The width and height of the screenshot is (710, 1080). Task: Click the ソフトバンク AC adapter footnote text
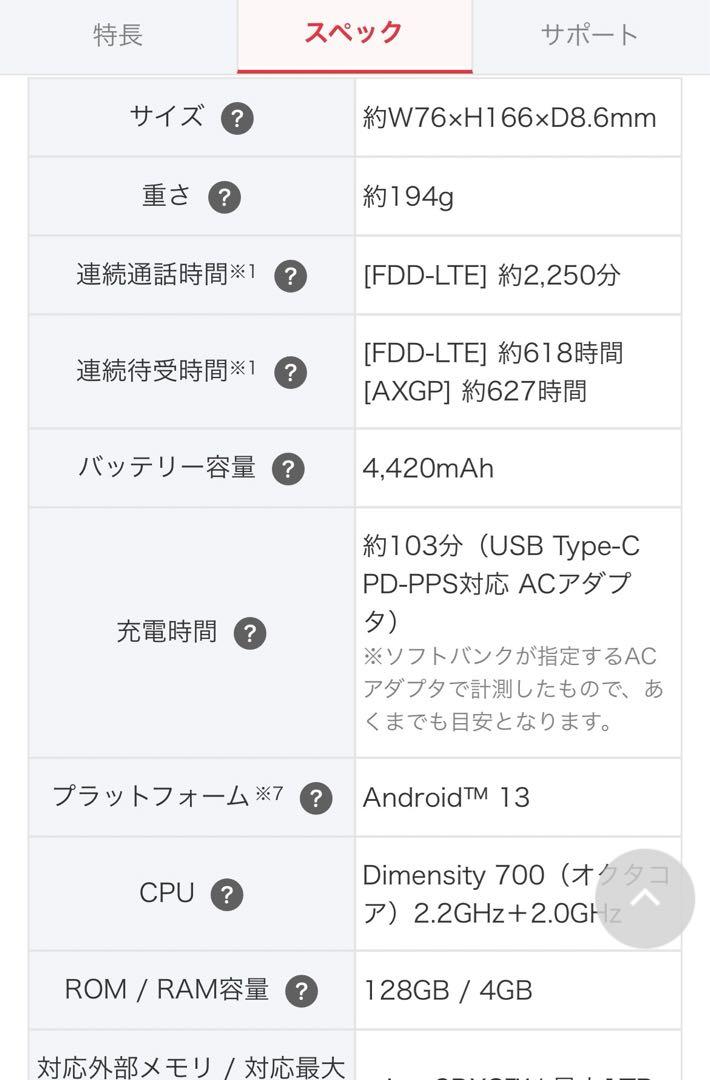pyautogui.click(x=513, y=689)
